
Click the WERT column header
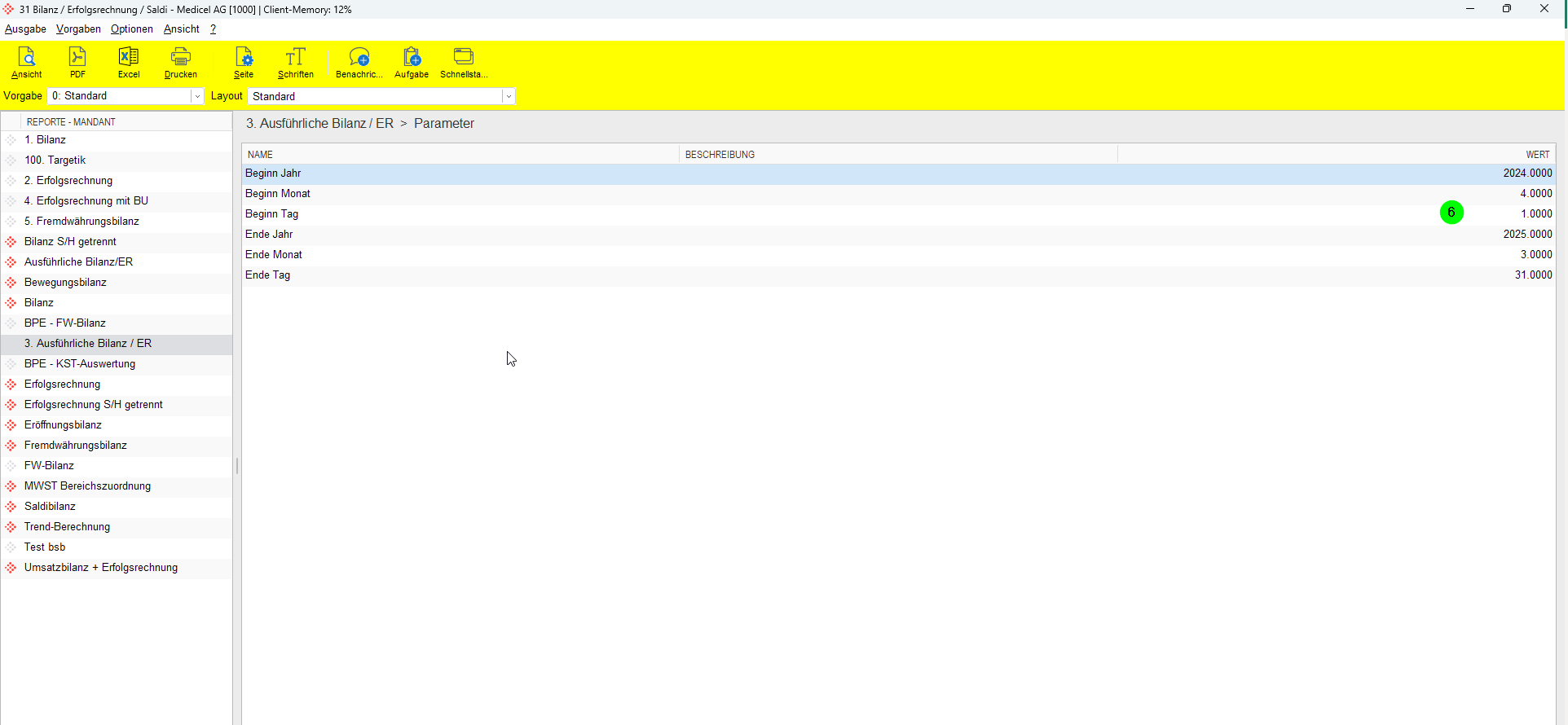[1336, 155]
